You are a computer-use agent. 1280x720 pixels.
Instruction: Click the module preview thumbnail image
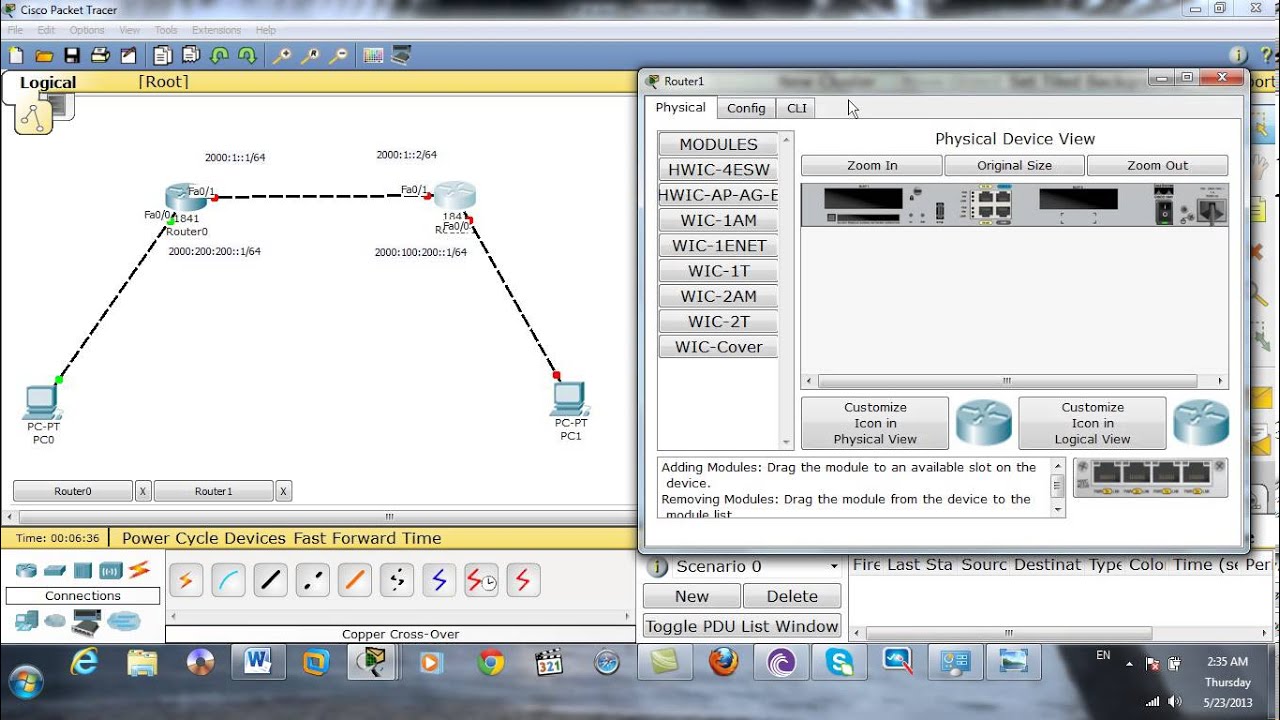[x=1150, y=478]
